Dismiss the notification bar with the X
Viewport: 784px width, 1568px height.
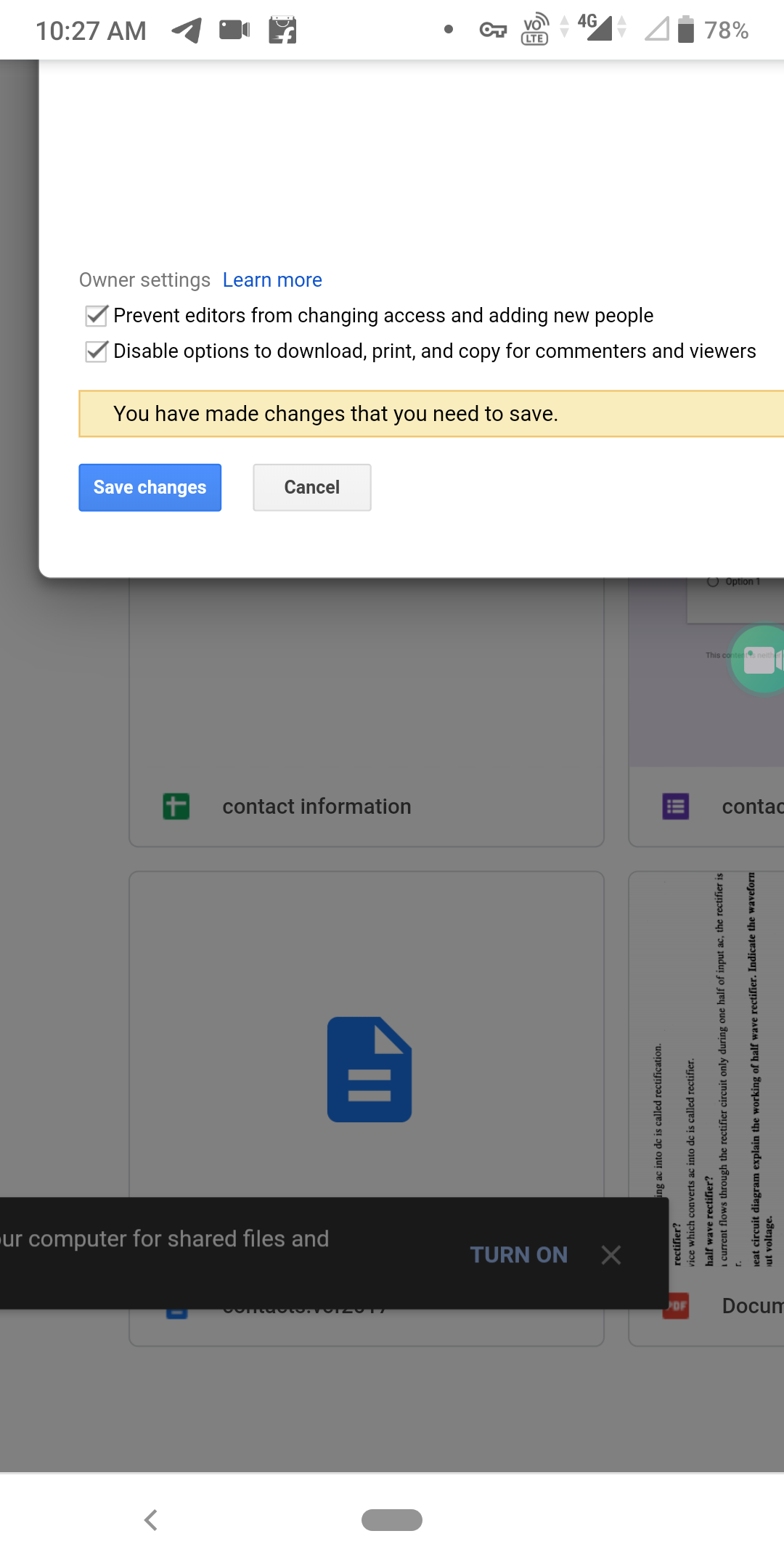[x=611, y=1255]
